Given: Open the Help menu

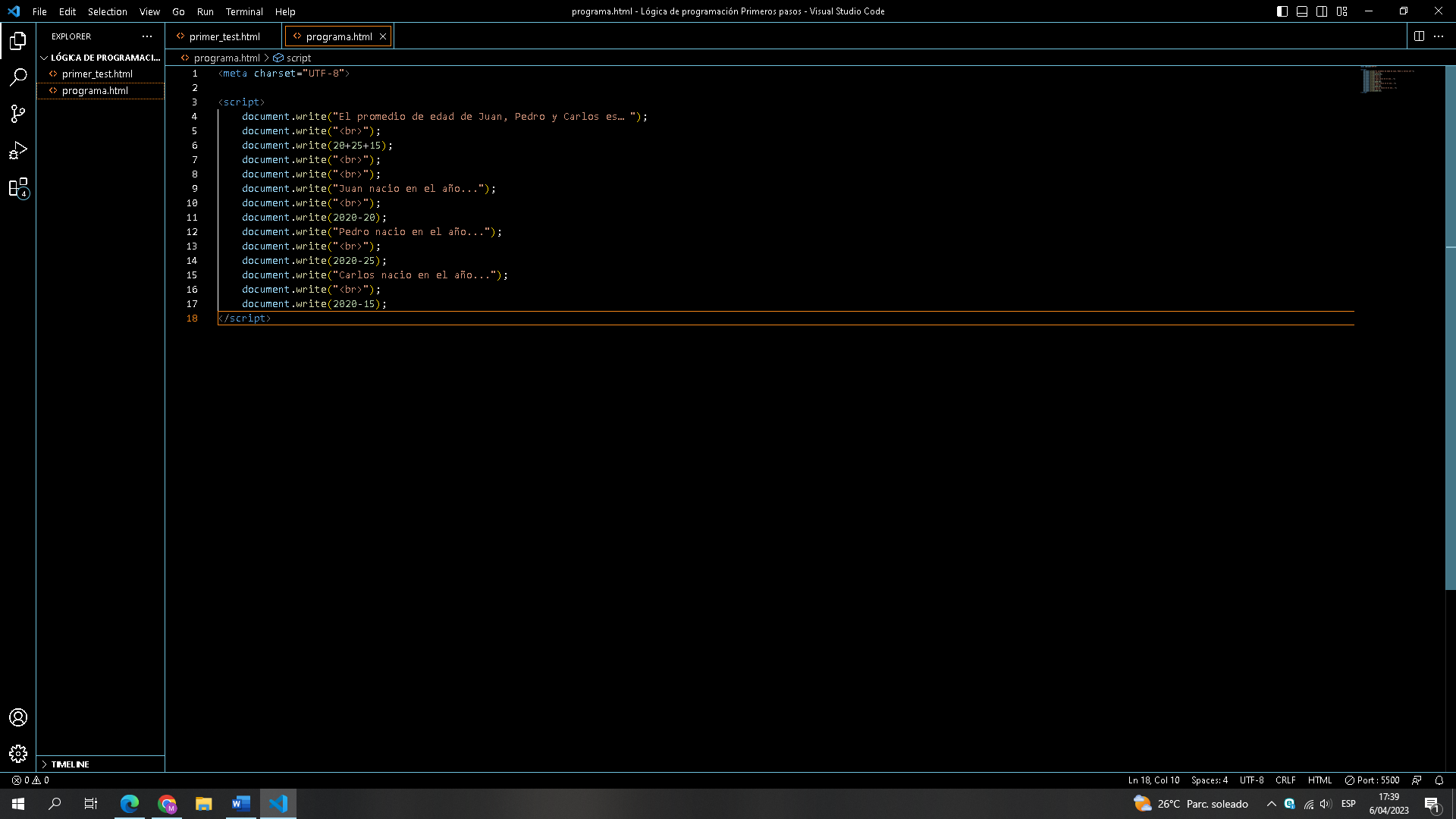Looking at the screenshot, I should (x=285, y=11).
